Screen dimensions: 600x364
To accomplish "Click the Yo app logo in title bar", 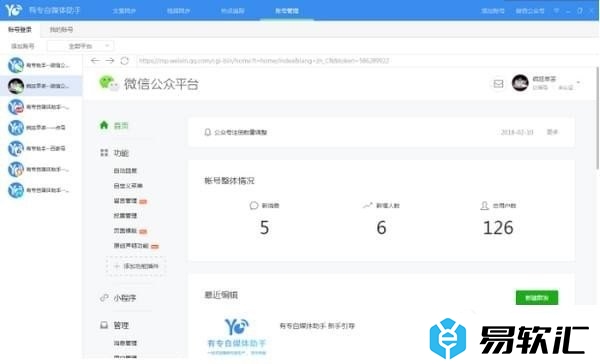I will click(13, 10).
